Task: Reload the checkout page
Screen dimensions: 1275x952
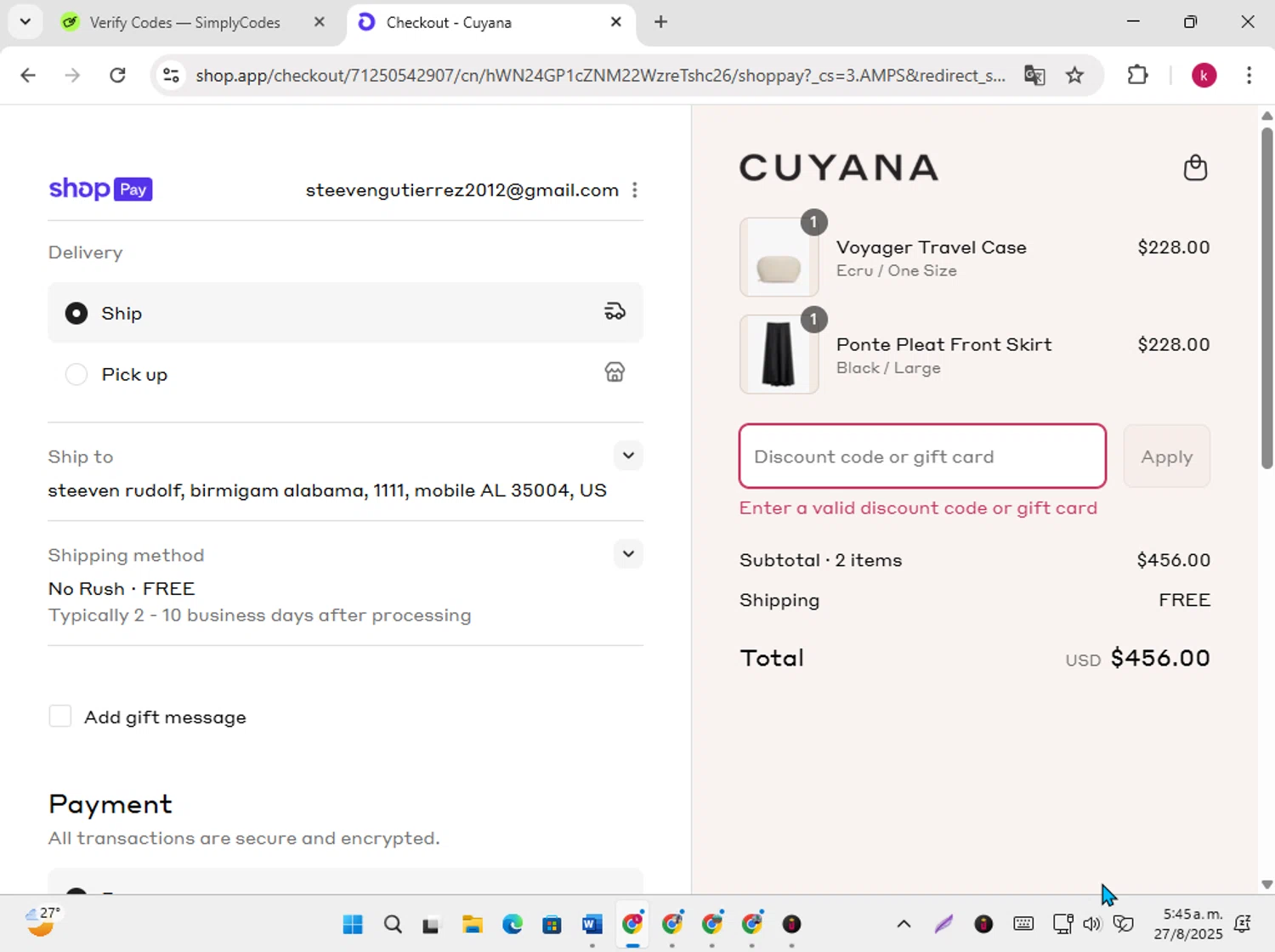Action: 118,75
